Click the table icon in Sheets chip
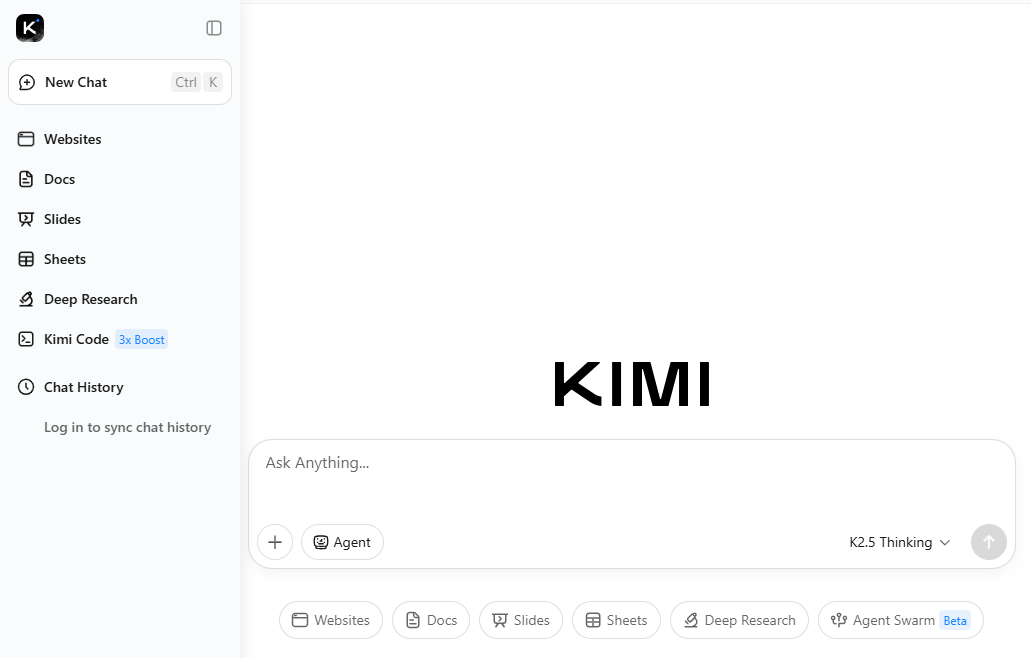The image size is (1031, 658). pyautogui.click(x=593, y=621)
